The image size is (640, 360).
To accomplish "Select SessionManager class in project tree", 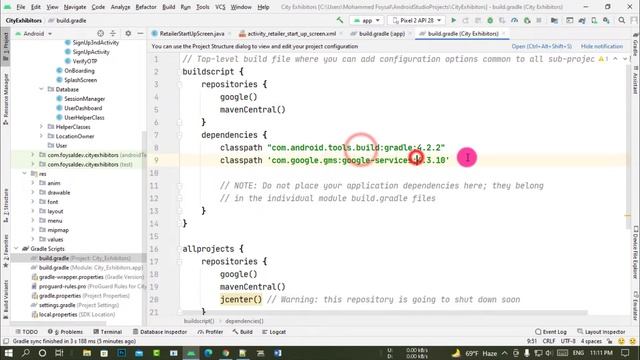I will 84,98.
